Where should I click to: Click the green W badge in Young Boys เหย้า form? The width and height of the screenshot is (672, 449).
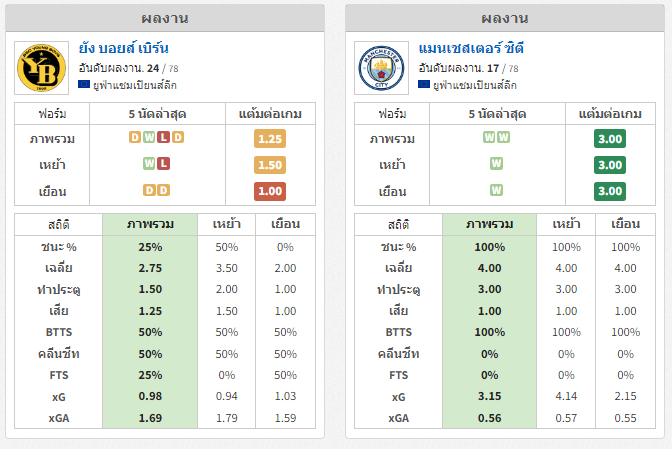[x=149, y=163]
